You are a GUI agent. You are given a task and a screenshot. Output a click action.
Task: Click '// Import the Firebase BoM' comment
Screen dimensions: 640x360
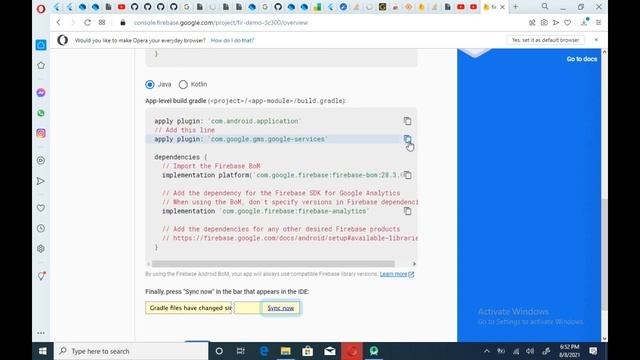pyautogui.click(x=211, y=166)
